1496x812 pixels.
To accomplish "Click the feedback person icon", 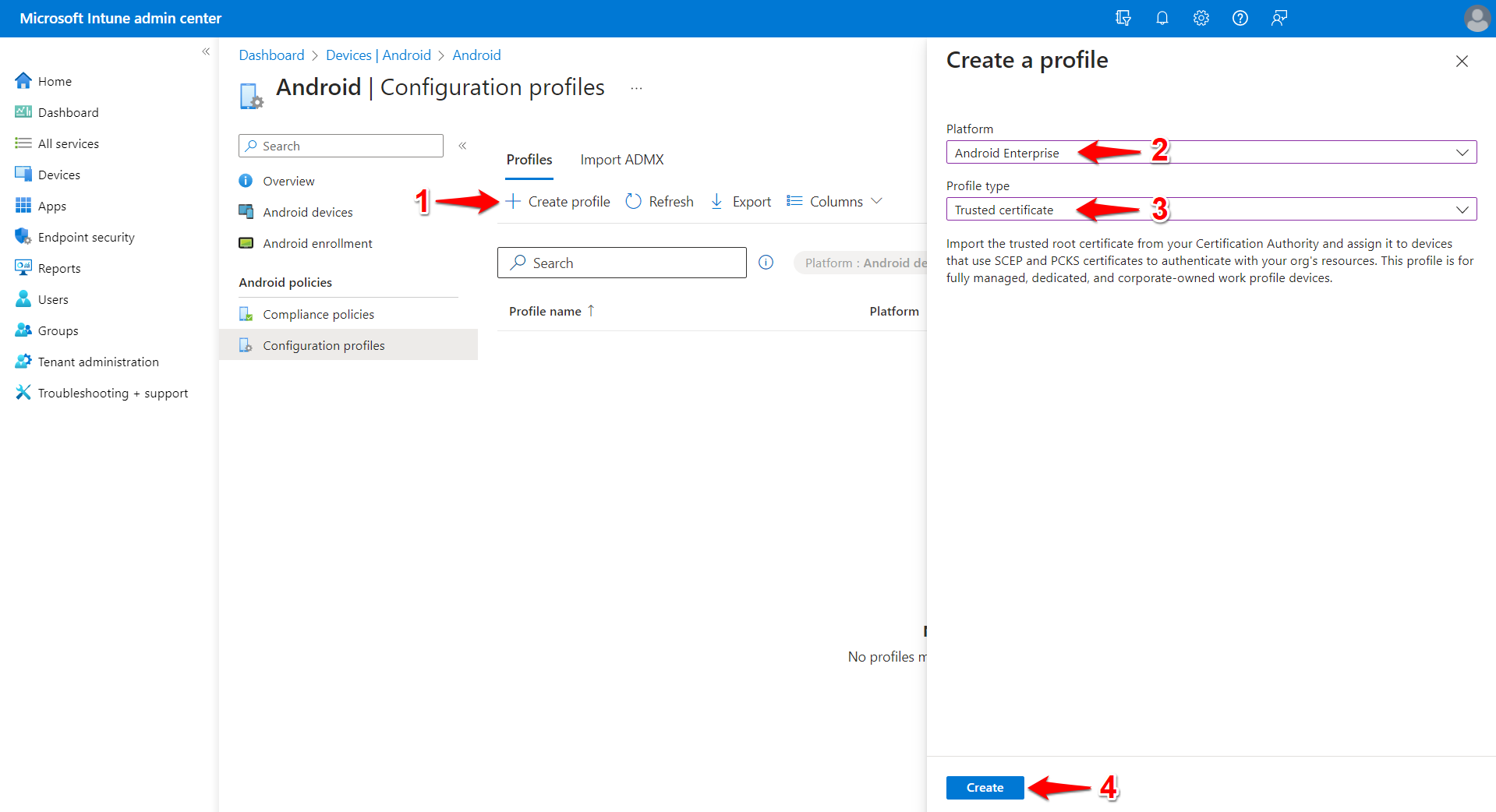I will pos(1278,18).
